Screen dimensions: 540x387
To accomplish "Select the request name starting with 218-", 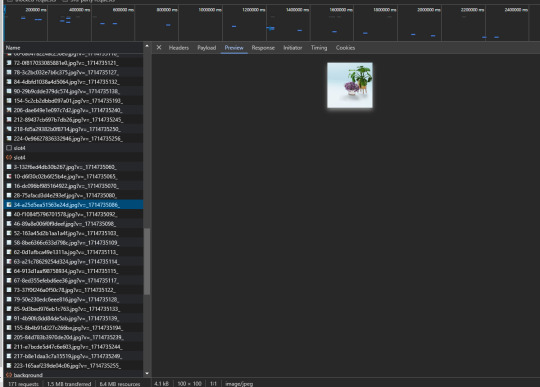I will coord(67,129).
